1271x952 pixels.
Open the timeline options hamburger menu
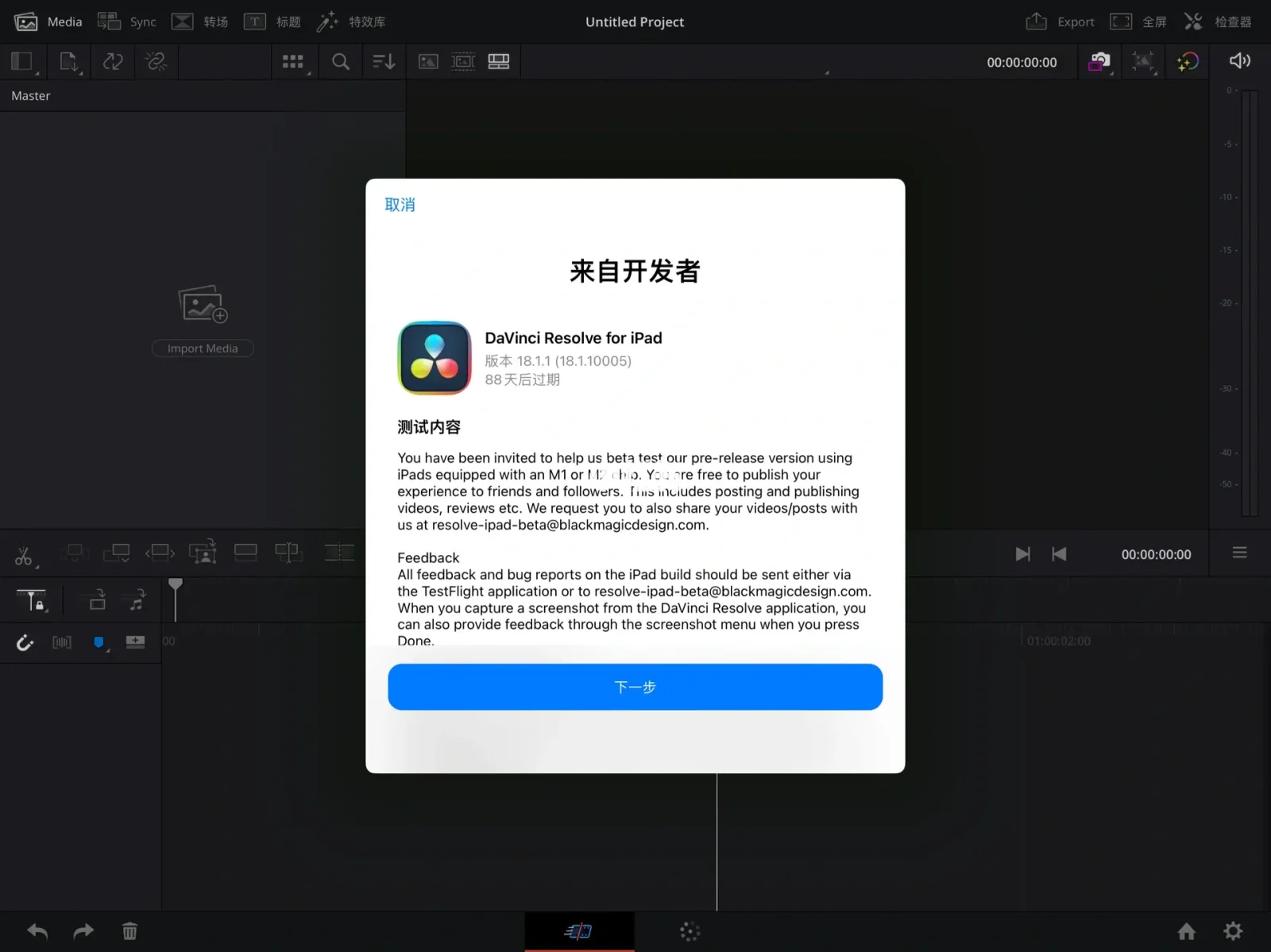[x=1239, y=553]
